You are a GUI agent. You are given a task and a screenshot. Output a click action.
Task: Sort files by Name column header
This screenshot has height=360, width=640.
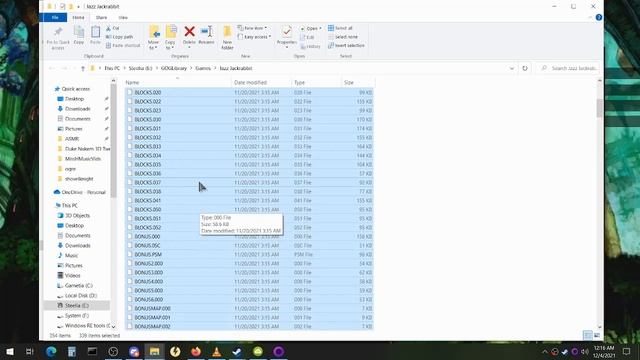178,82
